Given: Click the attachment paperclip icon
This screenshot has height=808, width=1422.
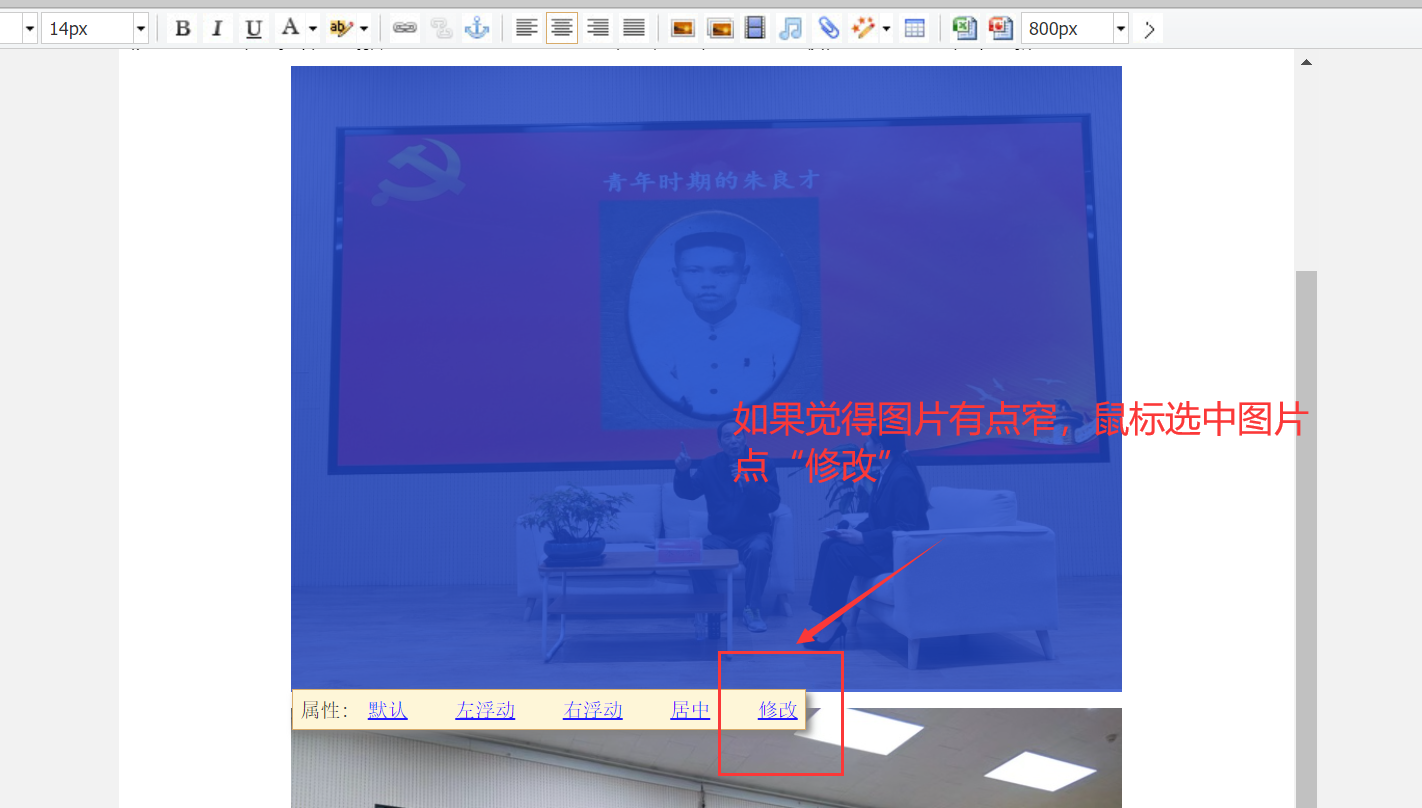Looking at the screenshot, I should (x=828, y=29).
